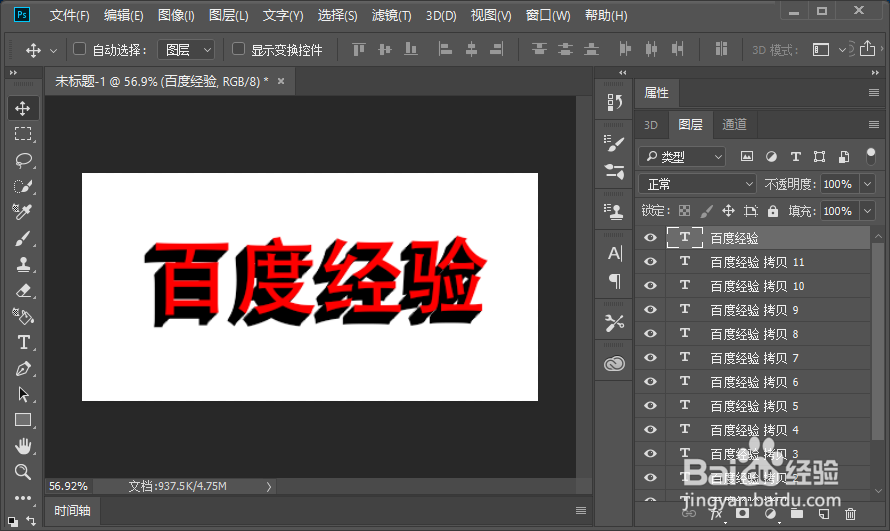Open the History panel icon
The width and height of the screenshot is (890, 531).
coord(614,103)
